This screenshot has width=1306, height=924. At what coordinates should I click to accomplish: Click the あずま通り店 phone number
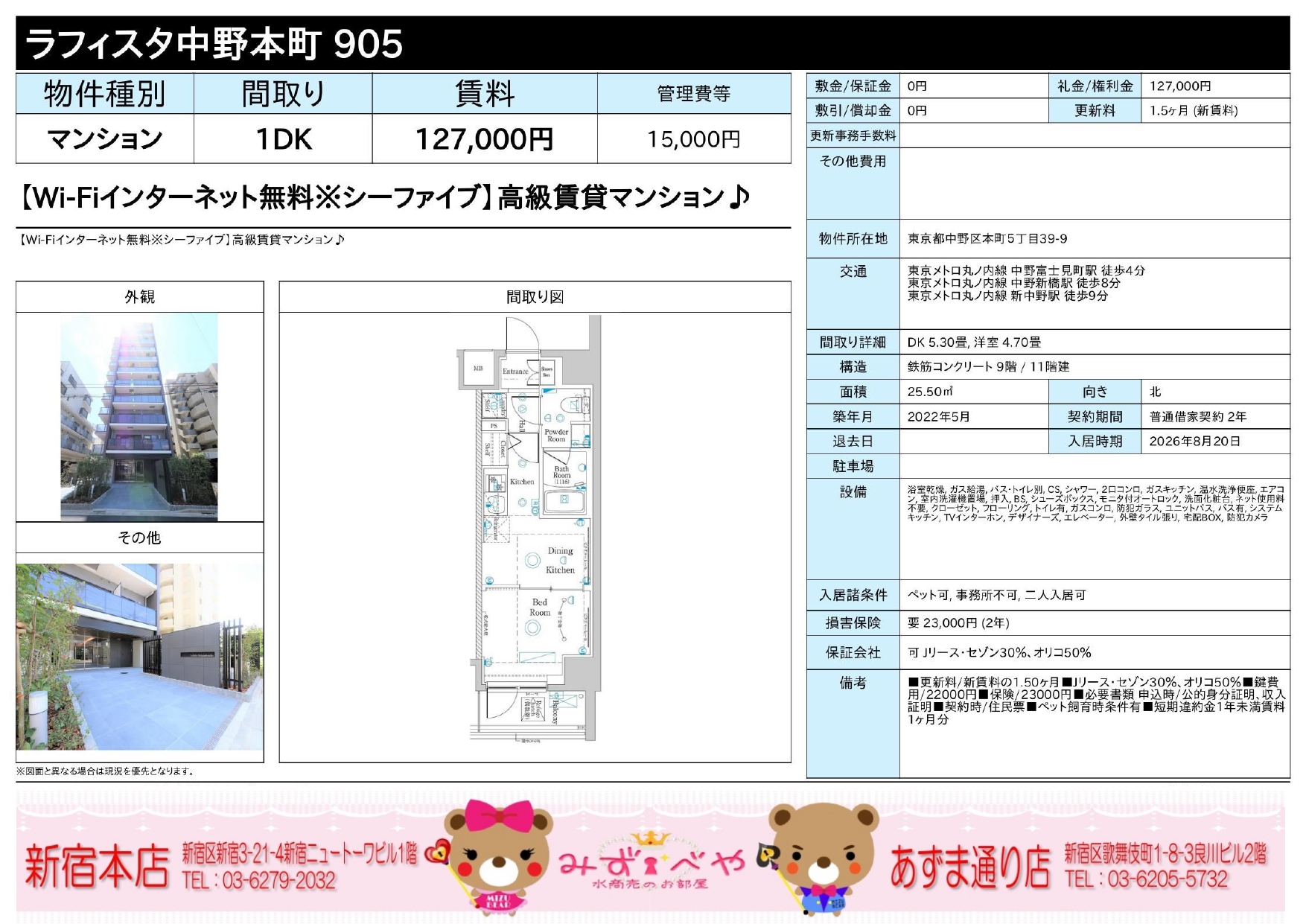coord(1146,879)
